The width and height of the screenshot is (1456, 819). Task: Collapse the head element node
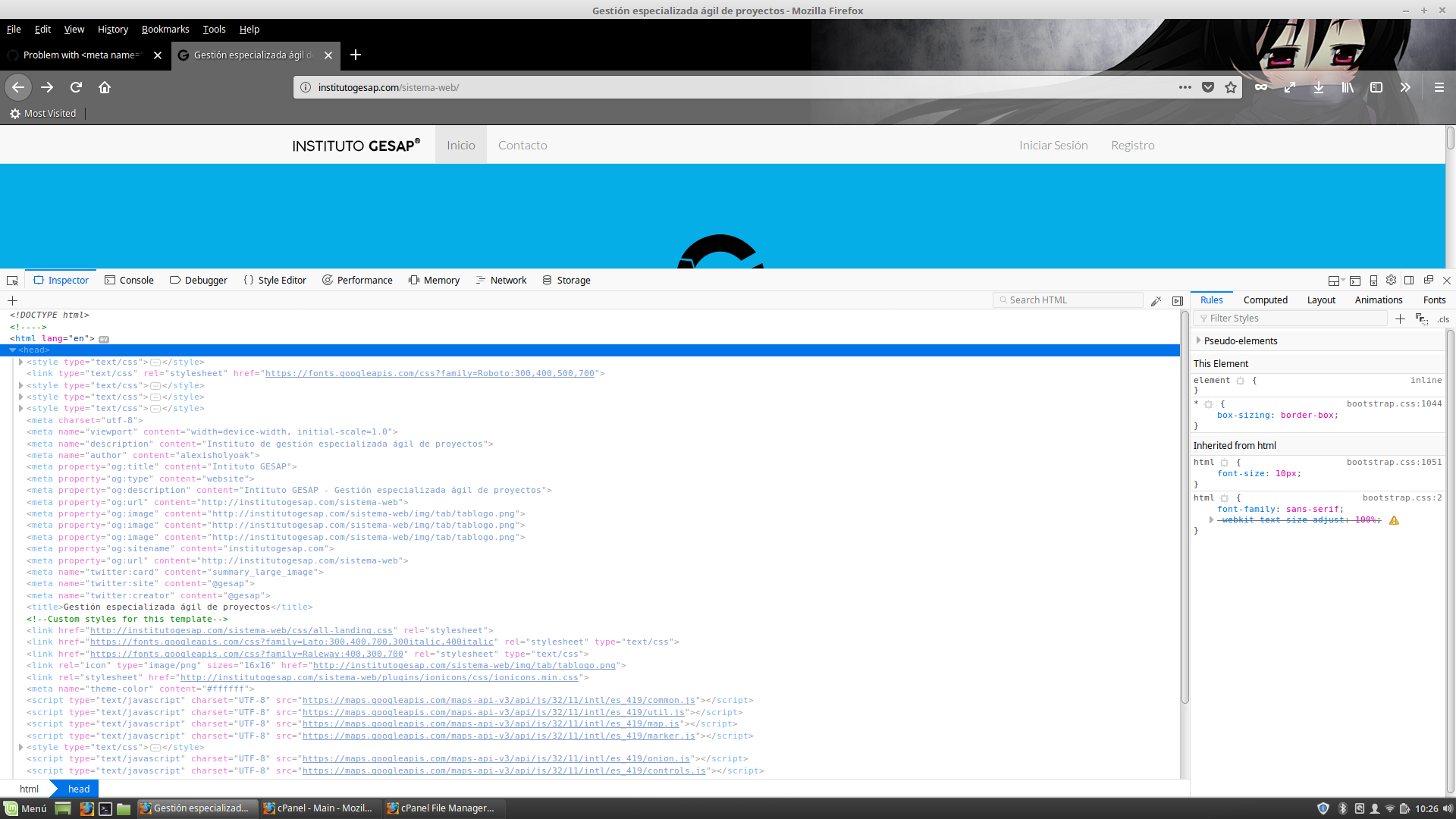point(12,350)
